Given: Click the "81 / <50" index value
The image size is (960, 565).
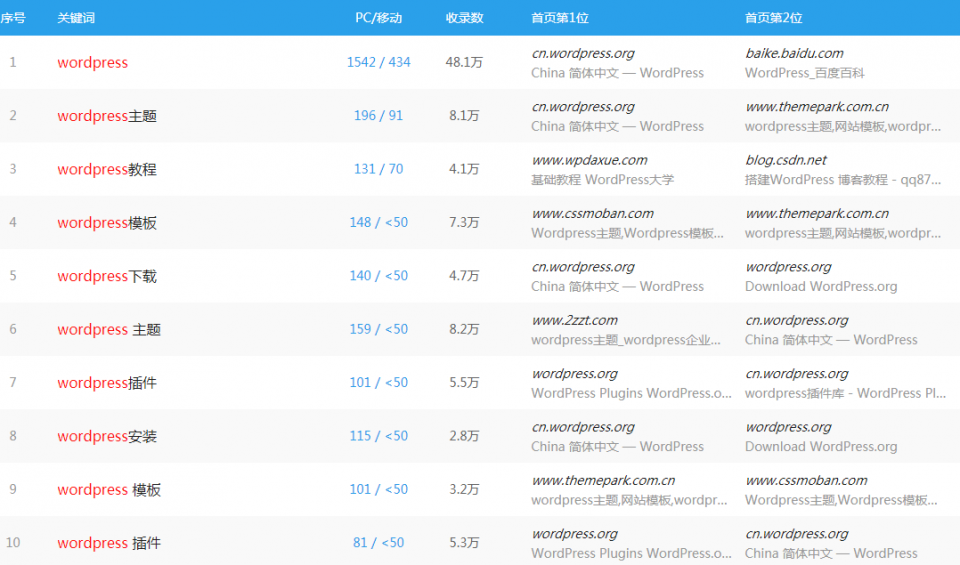Looking at the screenshot, I should click(378, 543).
